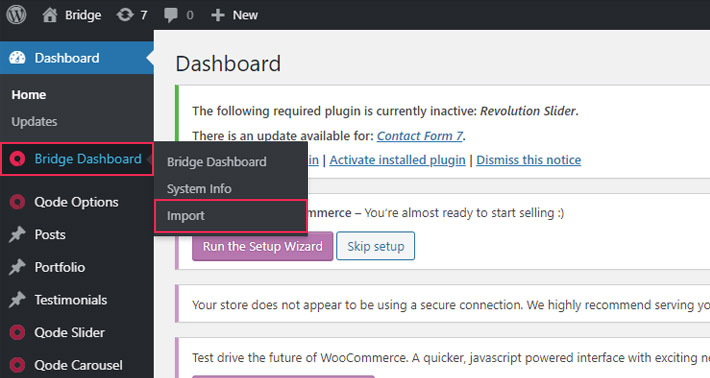Screen dimensions: 710x378
Task: Click the Qode Options icon
Action: (18, 202)
